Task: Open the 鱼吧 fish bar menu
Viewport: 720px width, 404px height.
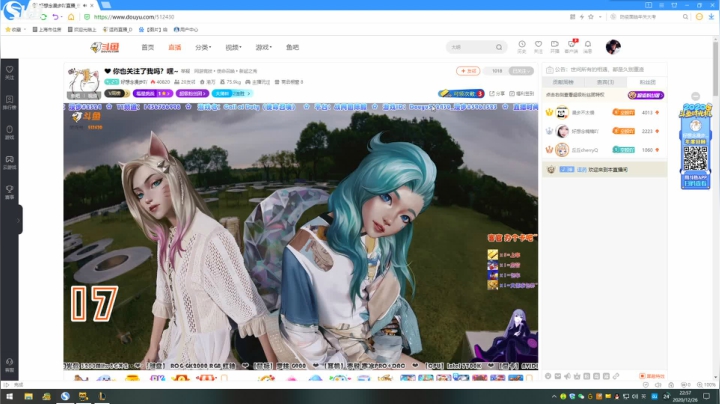Action: (x=292, y=47)
